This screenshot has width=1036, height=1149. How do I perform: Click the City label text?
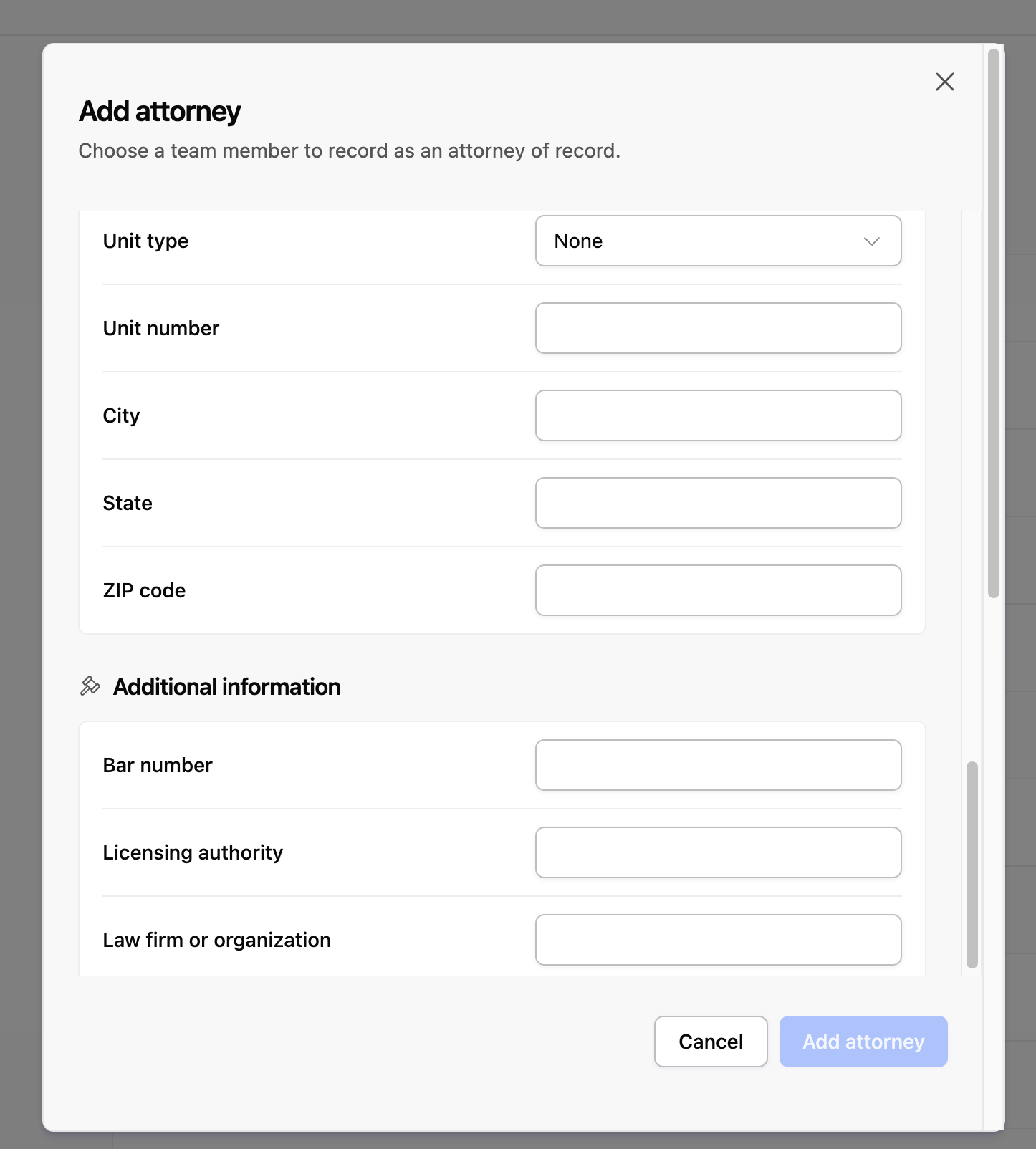pyautogui.click(x=121, y=416)
